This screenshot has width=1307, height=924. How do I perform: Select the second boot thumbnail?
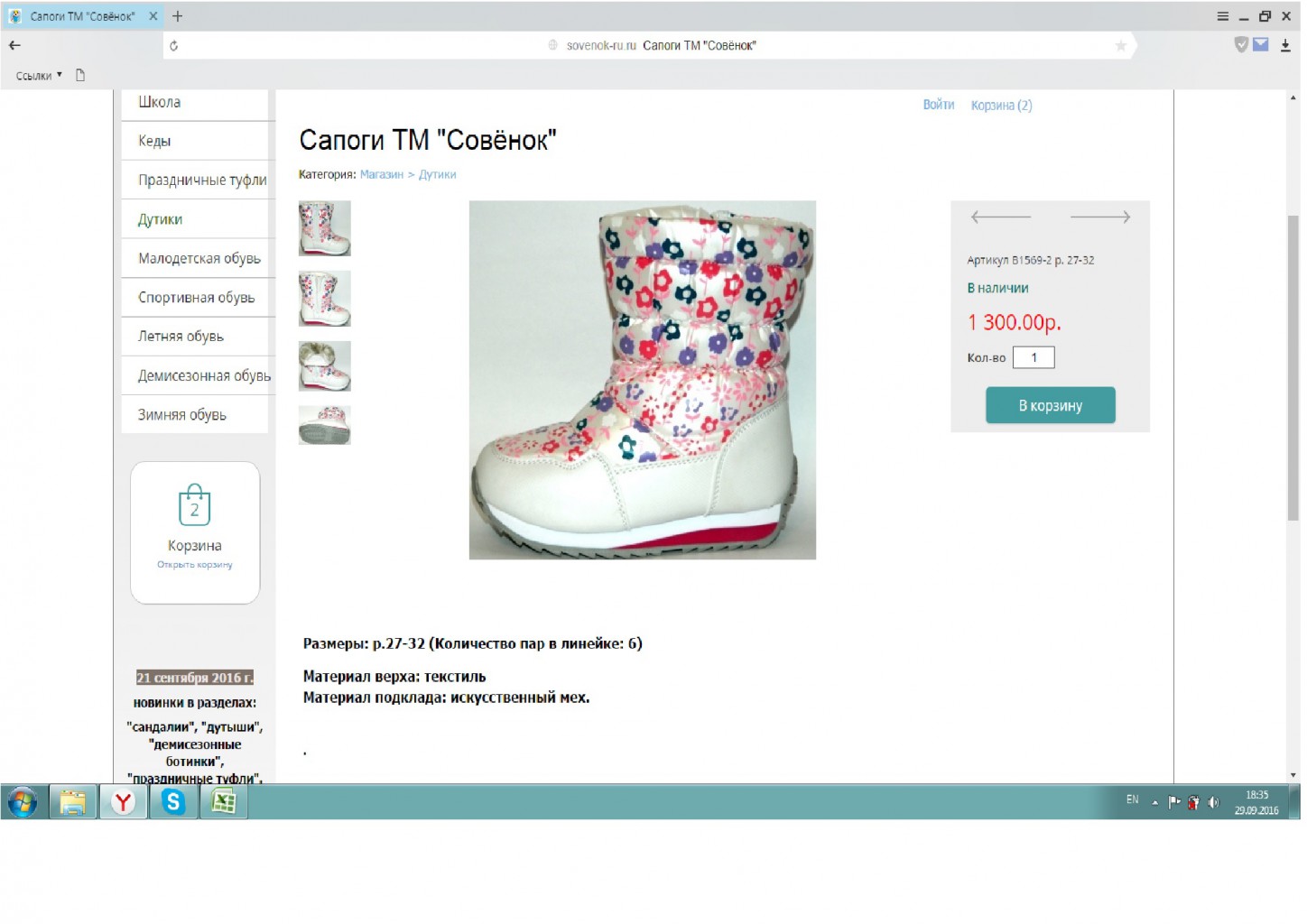[325, 299]
